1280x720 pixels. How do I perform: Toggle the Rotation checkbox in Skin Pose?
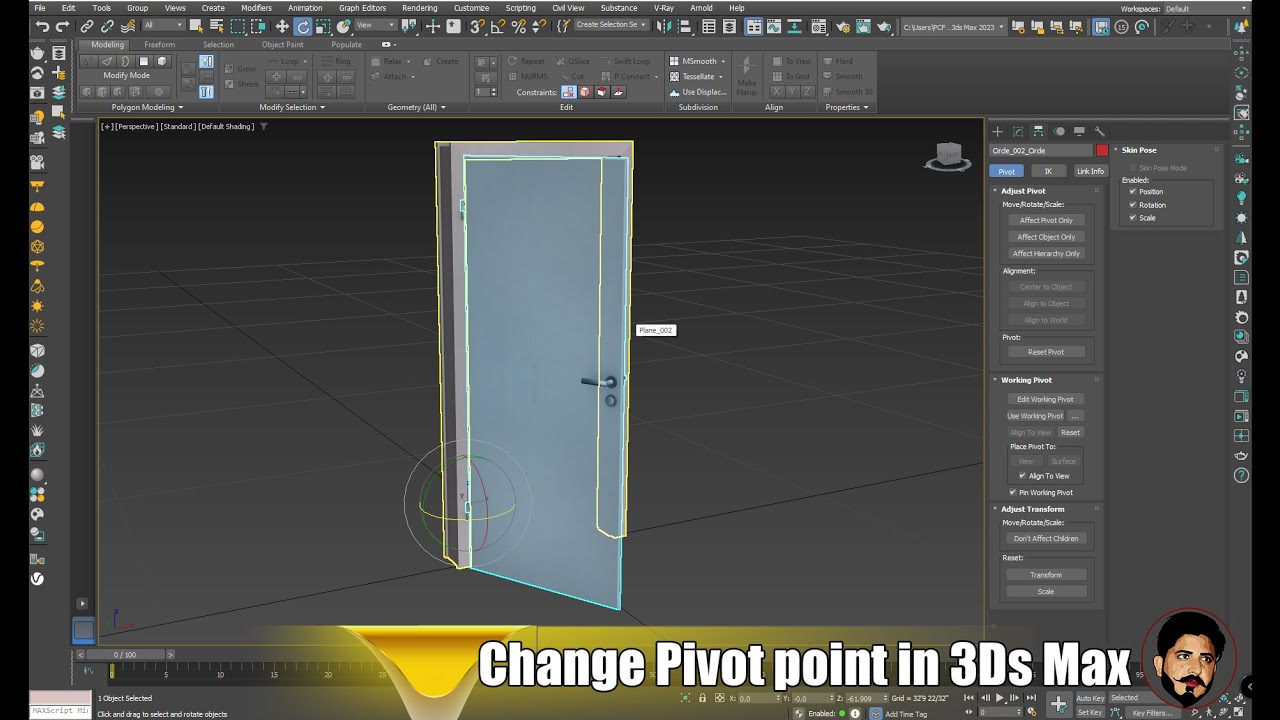click(1132, 204)
